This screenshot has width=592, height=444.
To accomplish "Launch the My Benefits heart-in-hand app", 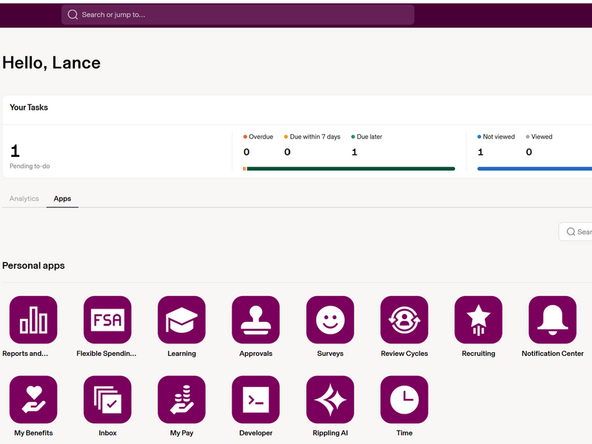I will pyautogui.click(x=33, y=399).
